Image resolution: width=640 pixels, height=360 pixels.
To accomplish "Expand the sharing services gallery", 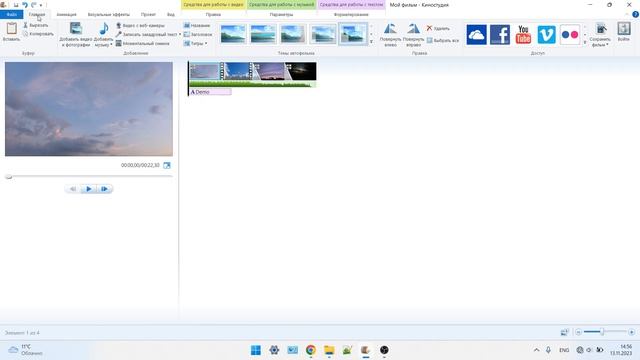I will pyautogui.click(x=585, y=42).
